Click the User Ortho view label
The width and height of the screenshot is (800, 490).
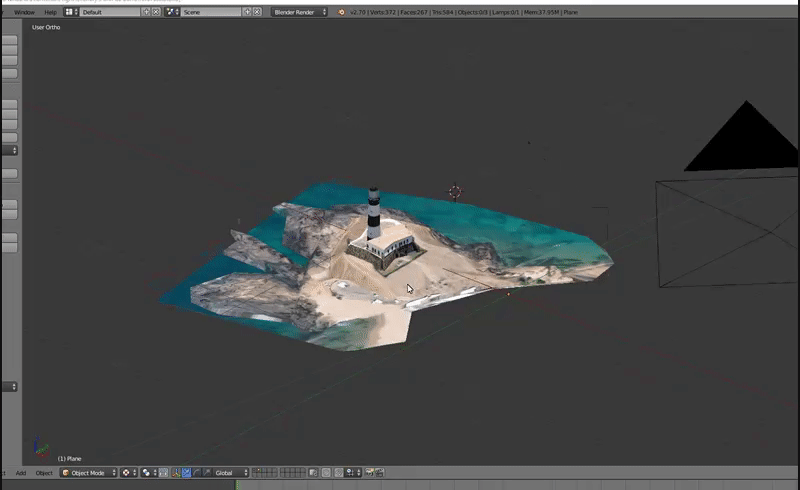pyautogui.click(x=46, y=27)
